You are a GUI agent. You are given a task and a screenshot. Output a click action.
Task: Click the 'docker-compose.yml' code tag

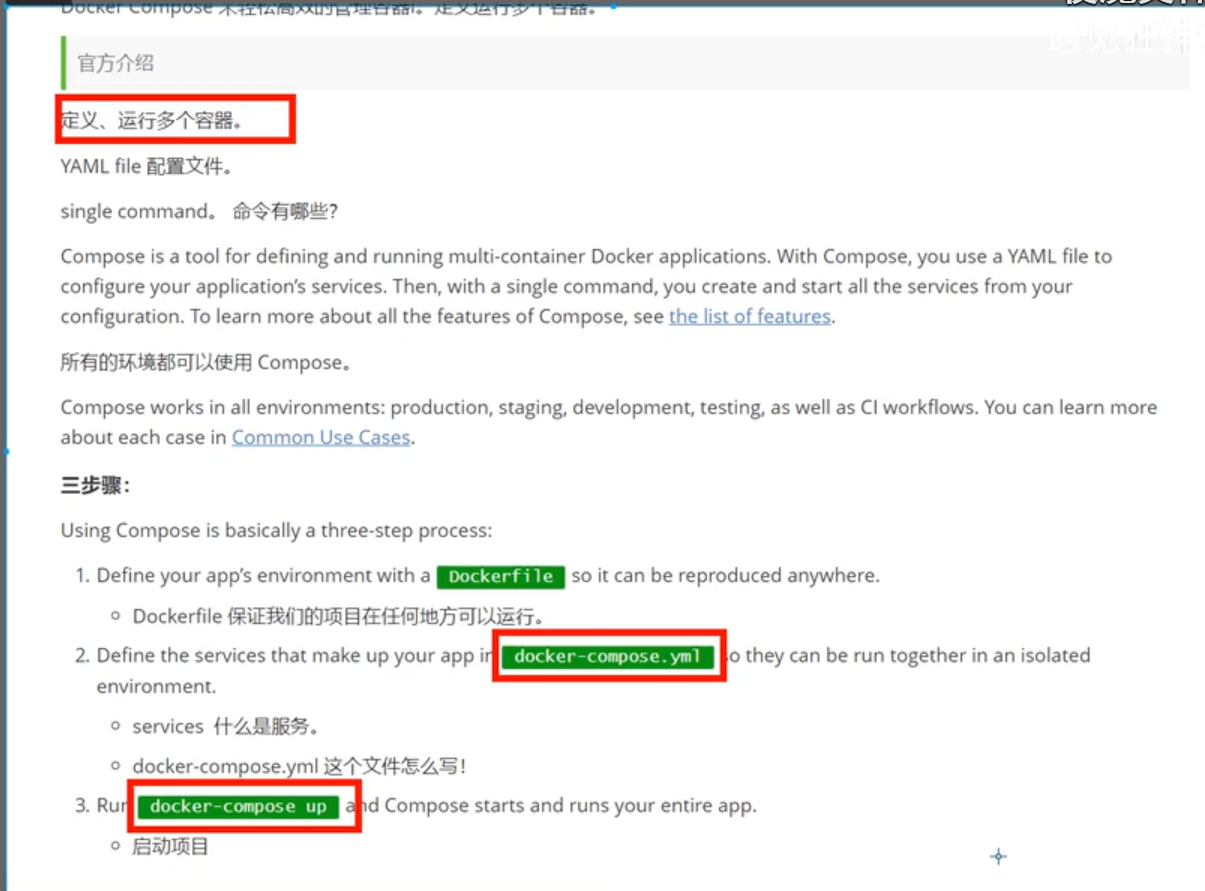click(609, 657)
